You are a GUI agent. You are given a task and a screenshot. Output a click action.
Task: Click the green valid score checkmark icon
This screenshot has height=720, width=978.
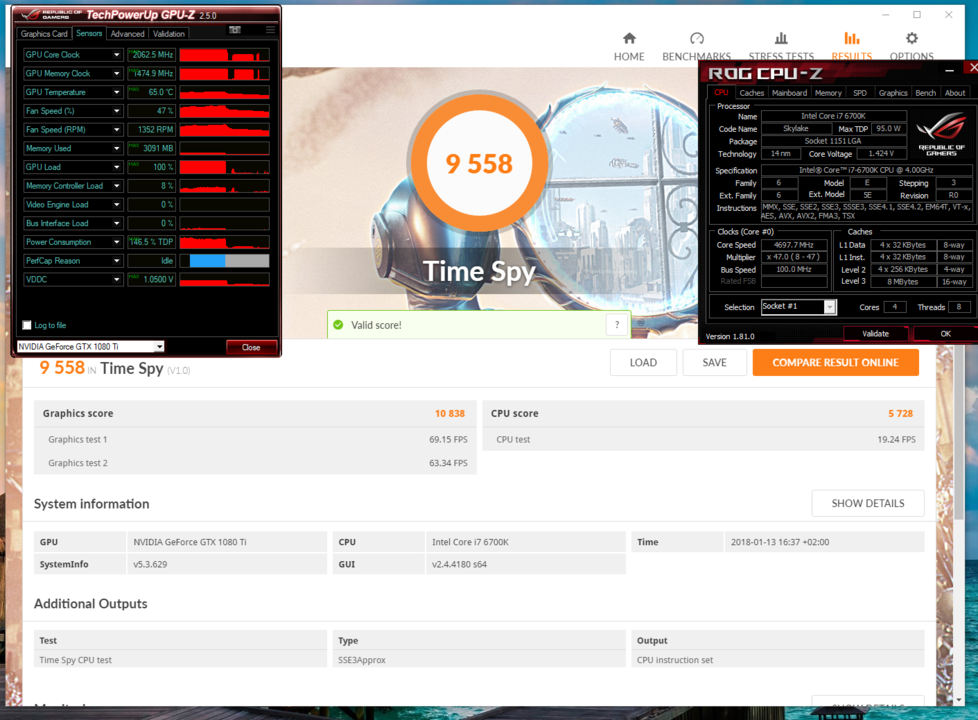338,324
